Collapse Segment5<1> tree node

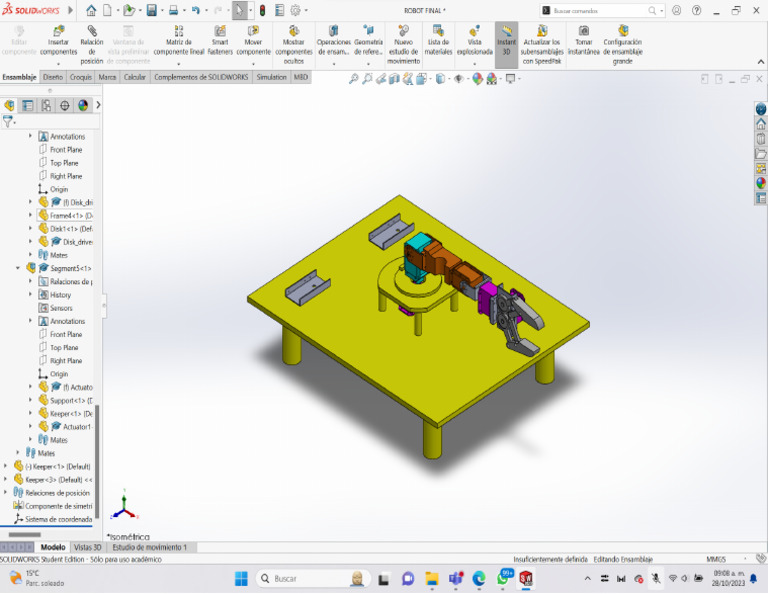click(18, 268)
